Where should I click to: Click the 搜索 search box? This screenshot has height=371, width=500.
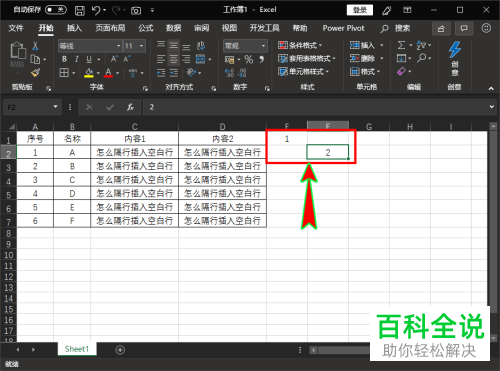[x=395, y=29]
